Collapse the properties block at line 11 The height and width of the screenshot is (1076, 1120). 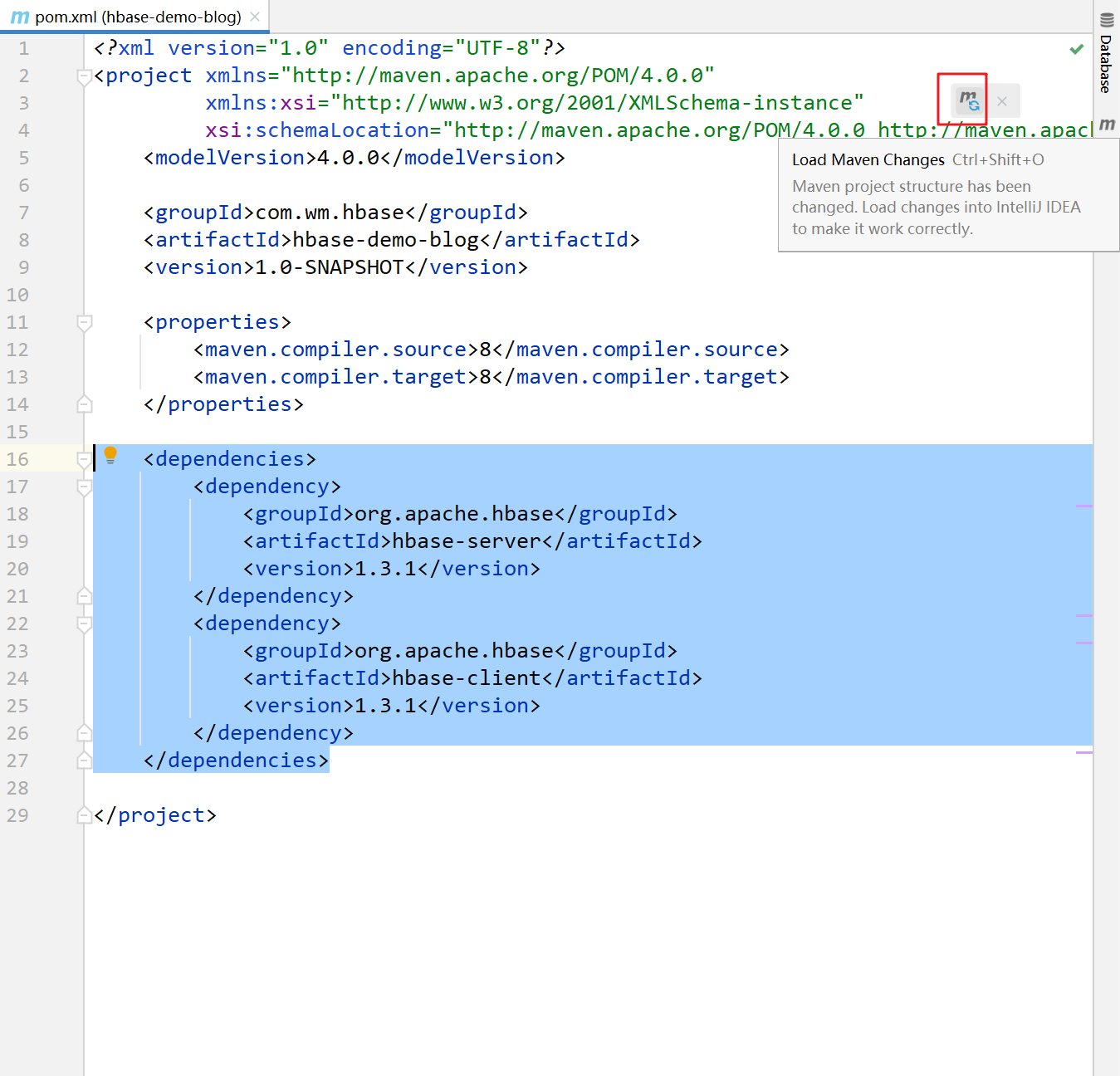pos(84,323)
